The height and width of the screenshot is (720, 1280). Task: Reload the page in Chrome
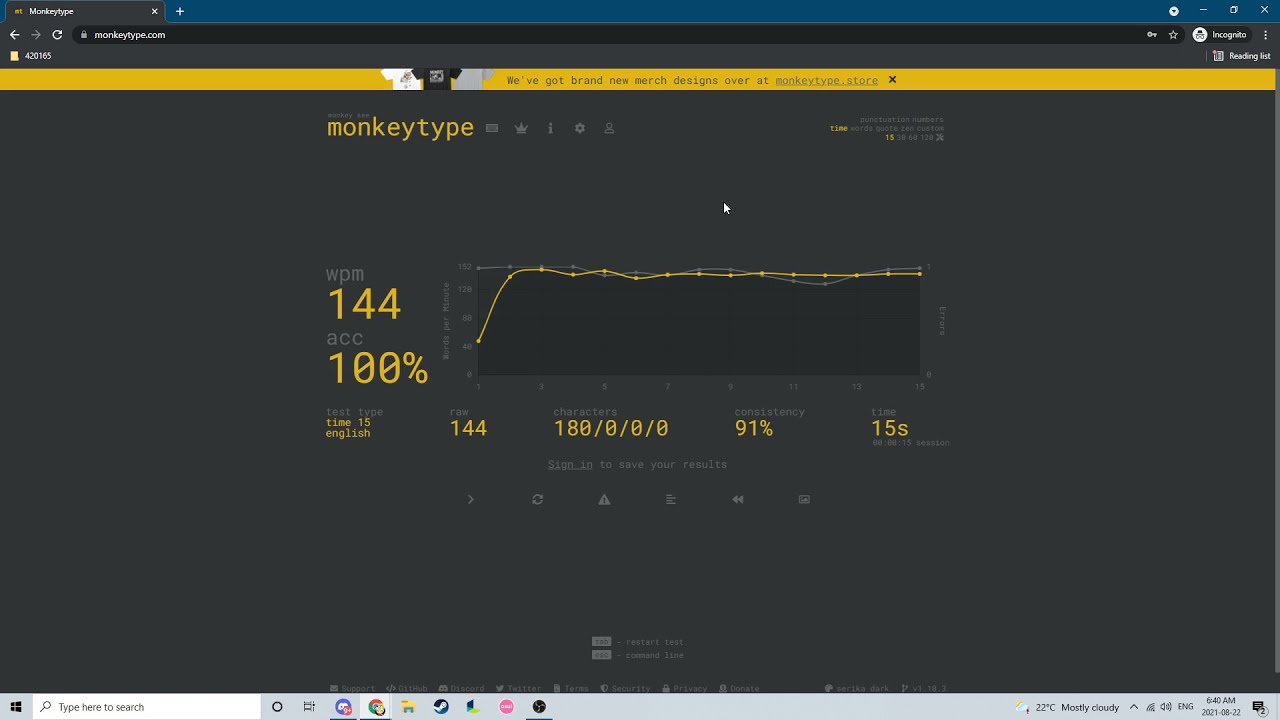click(x=57, y=34)
